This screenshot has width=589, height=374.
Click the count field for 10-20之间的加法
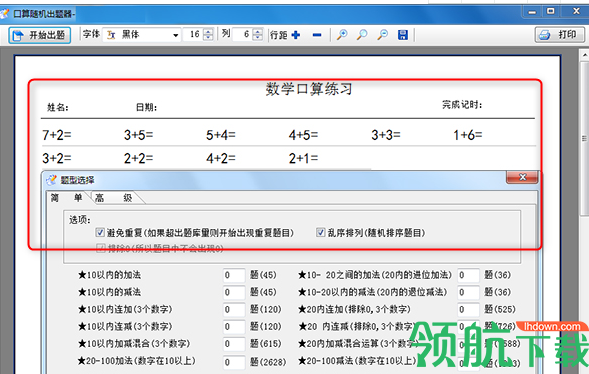[468, 275]
